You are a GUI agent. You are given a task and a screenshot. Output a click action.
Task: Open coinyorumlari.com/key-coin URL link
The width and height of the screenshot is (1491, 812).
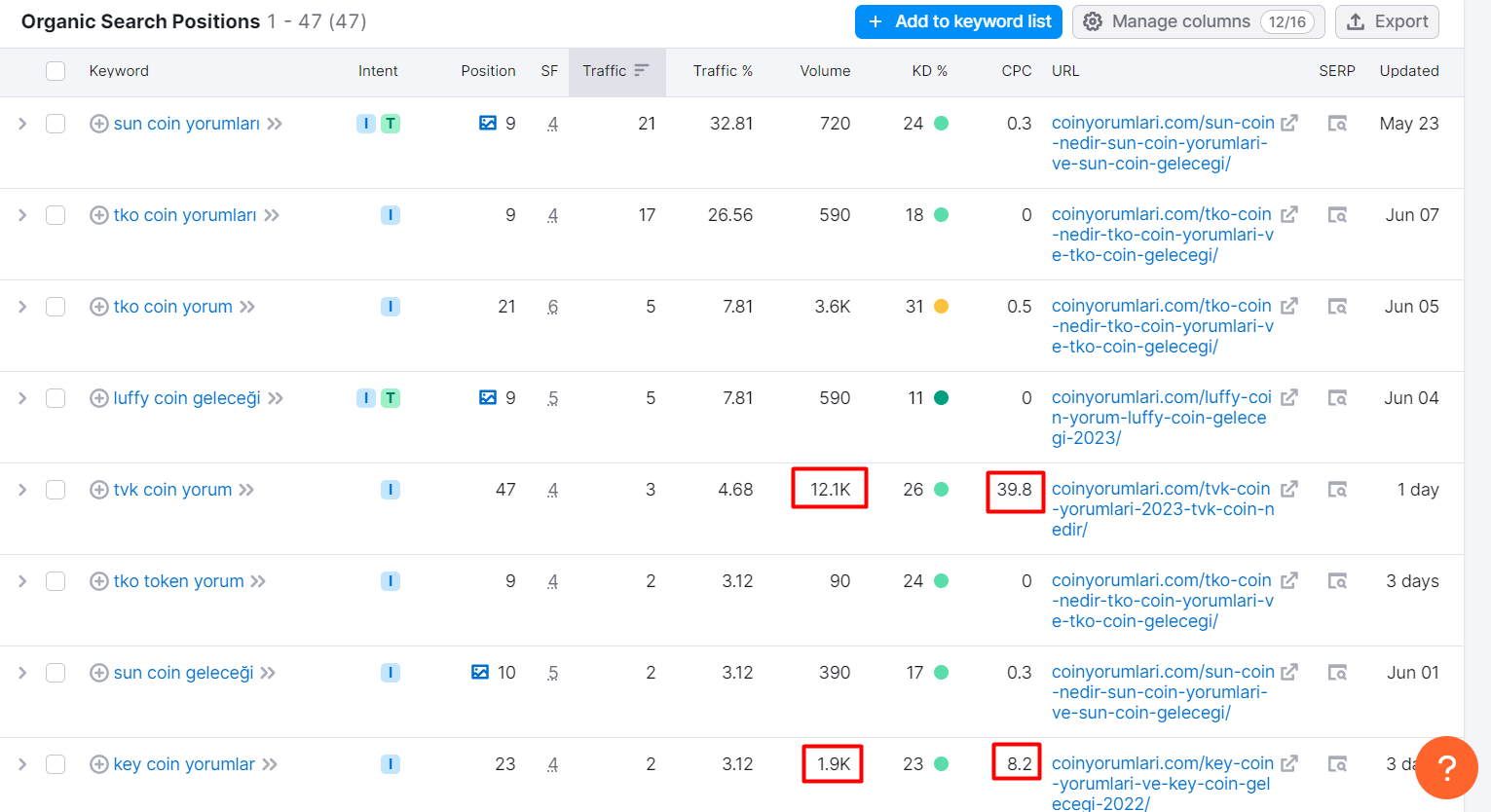(x=1163, y=784)
